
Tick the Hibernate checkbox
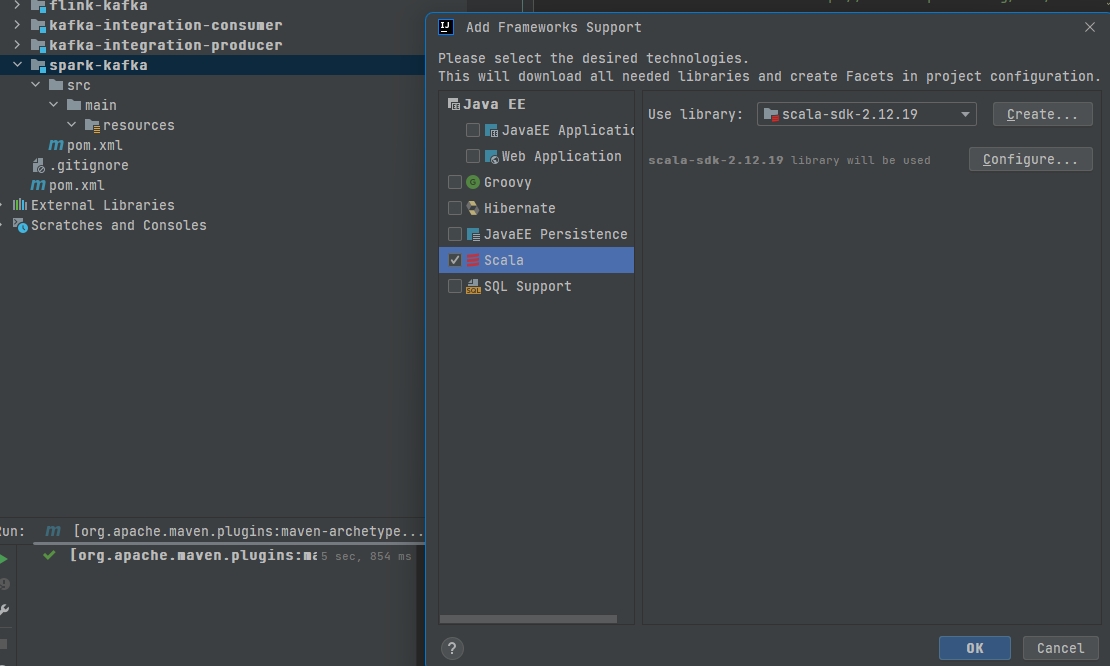click(x=455, y=208)
